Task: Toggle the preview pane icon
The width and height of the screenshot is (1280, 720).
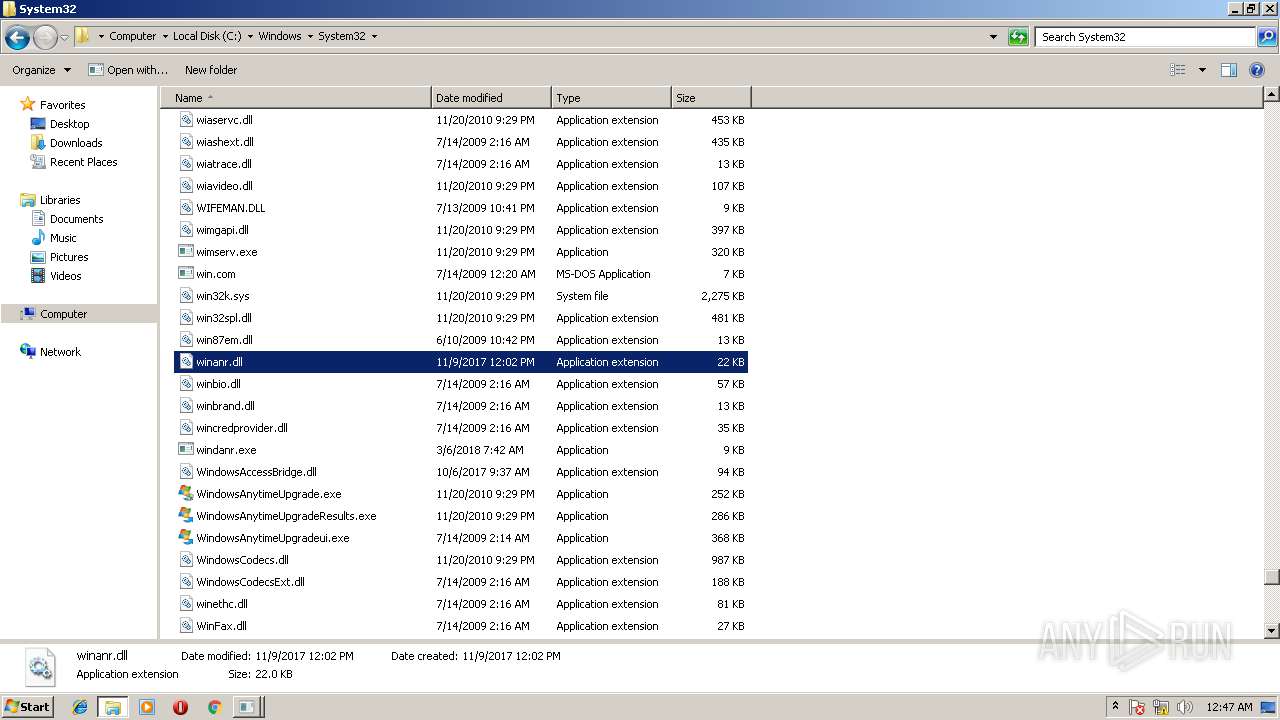Action: (x=1229, y=70)
